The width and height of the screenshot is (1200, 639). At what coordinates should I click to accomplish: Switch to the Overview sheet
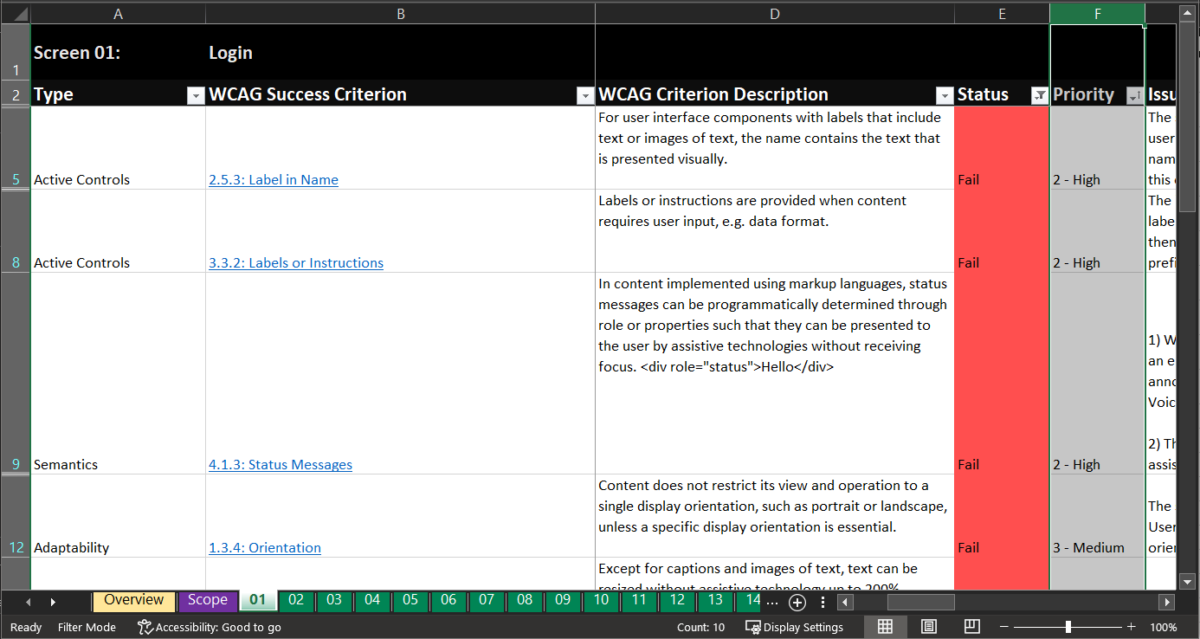133,601
